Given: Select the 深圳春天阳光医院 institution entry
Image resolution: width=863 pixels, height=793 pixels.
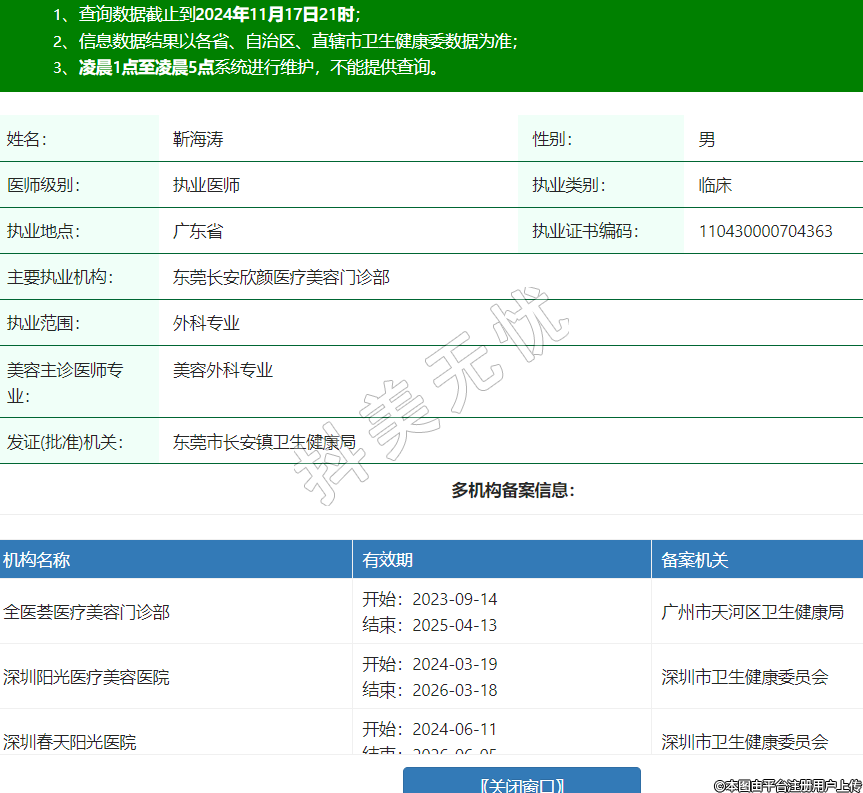Looking at the screenshot, I should click(70, 742).
